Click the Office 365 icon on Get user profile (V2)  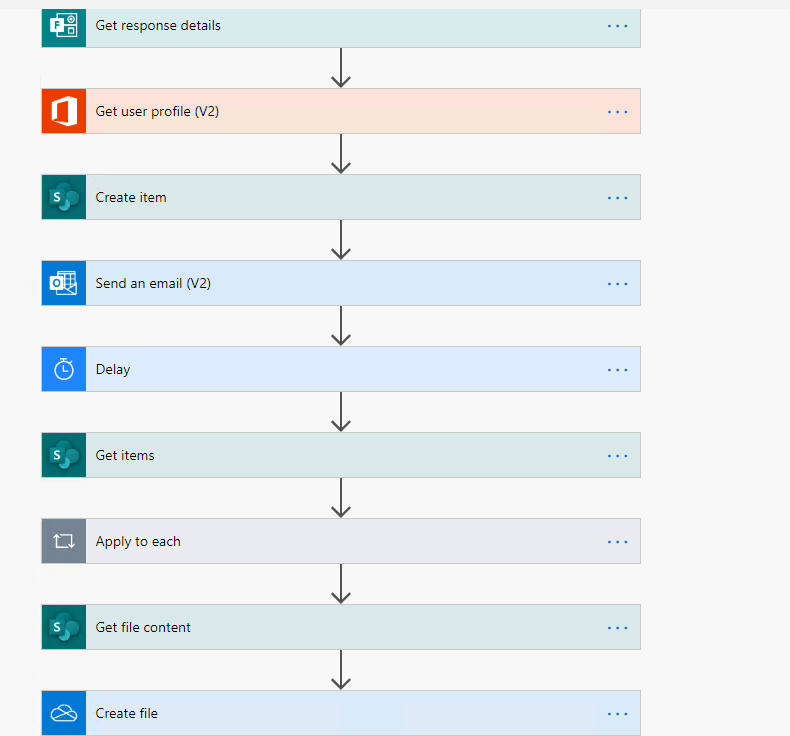(63, 111)
